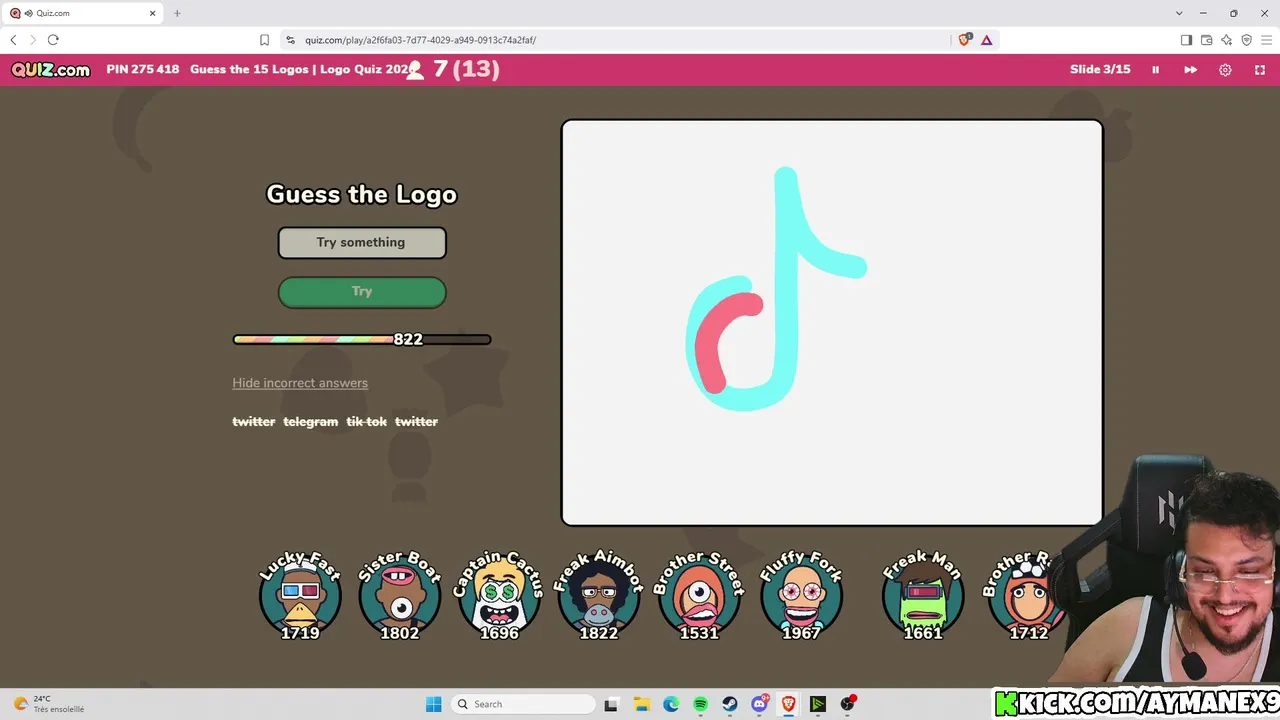Skip forward to the next slide
This screenshot has height=720, width=1280.
(x=1190, y=70)
